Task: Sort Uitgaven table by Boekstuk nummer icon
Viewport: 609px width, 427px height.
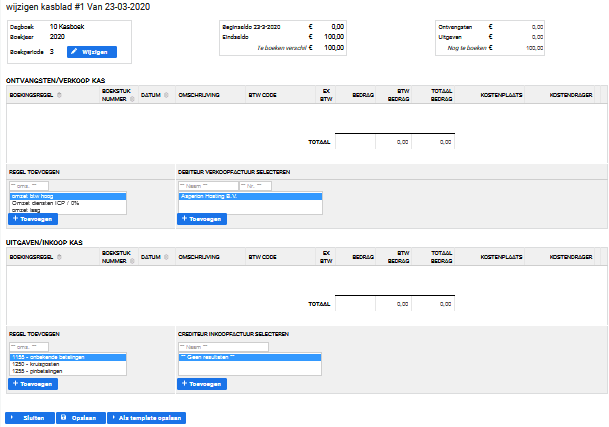Action: [x=132, y=261]
